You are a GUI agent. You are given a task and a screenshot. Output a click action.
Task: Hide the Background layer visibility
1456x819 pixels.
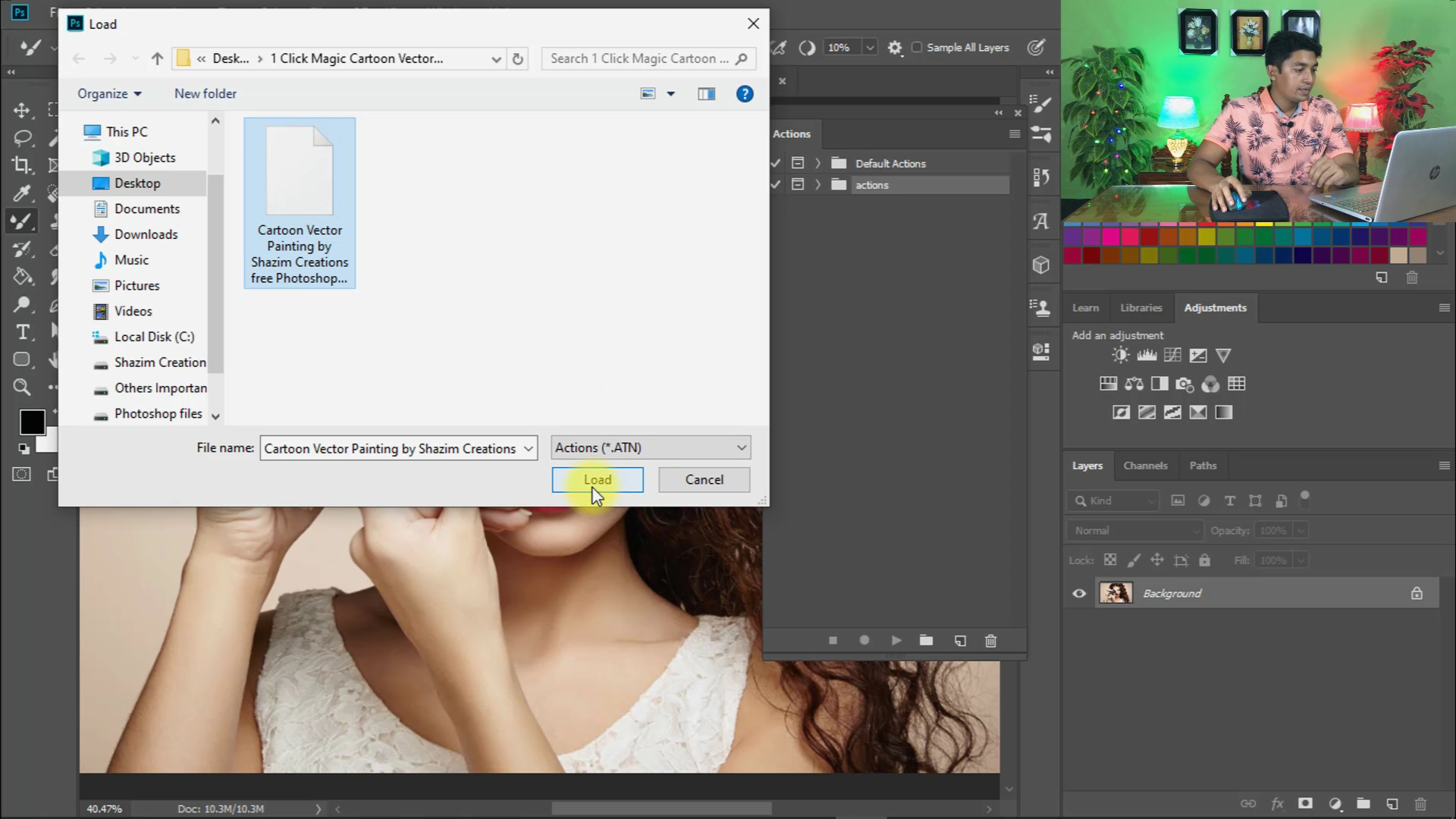(1079, 593)
